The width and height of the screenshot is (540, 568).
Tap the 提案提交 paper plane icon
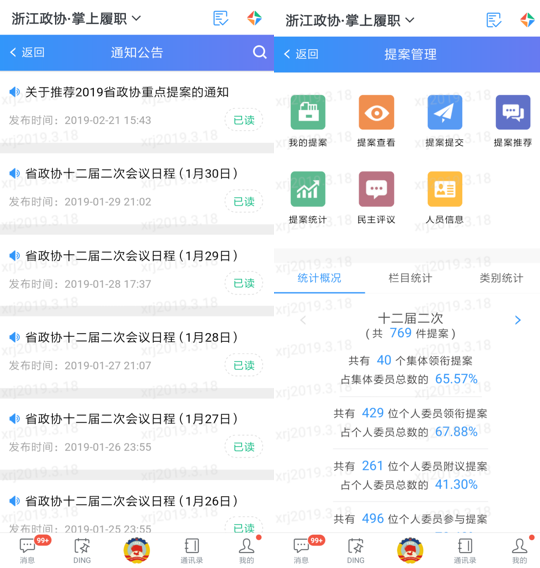coord(445,112)
